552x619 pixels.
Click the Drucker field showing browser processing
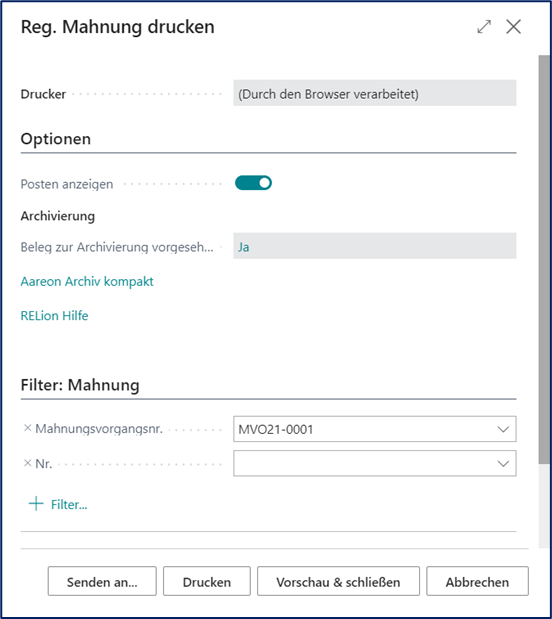point(375,93)
